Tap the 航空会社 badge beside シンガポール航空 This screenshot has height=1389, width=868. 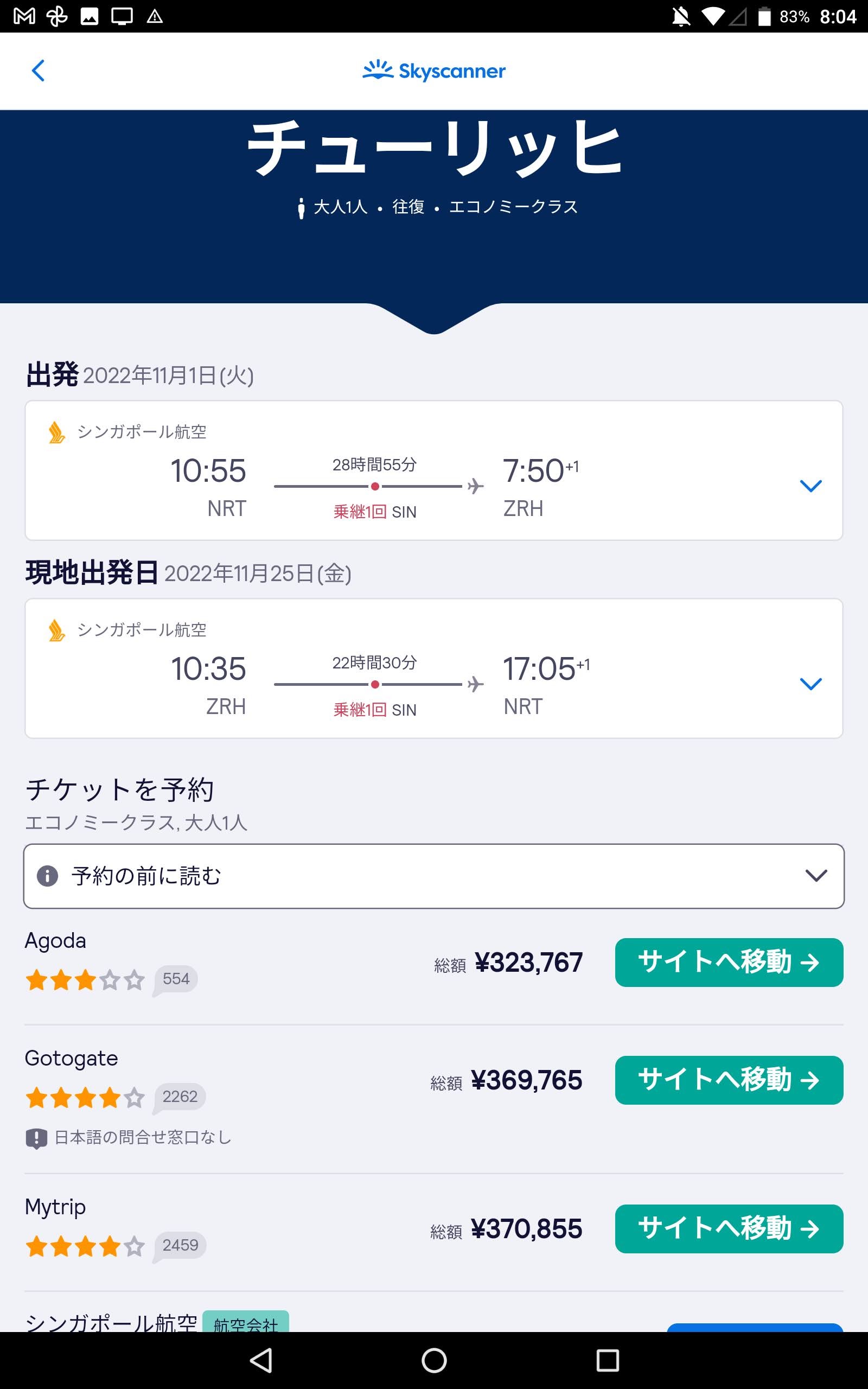coord(246,1322)
